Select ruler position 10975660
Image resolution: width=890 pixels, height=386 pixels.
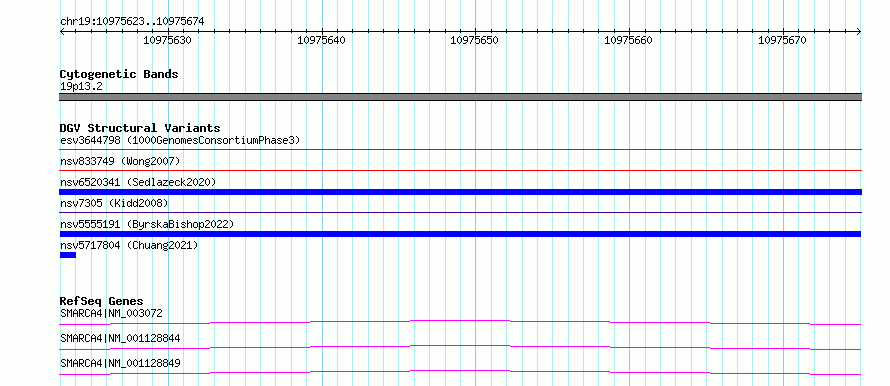[628, 40]
